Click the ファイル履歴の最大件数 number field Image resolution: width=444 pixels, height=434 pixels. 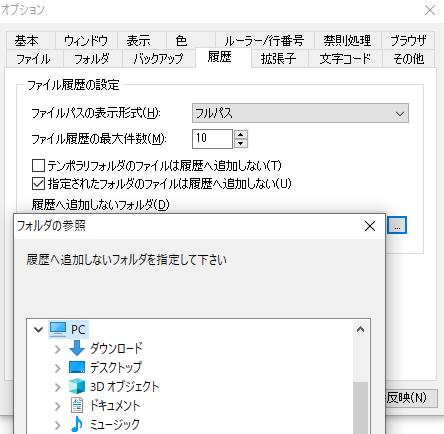pos(212,139)
